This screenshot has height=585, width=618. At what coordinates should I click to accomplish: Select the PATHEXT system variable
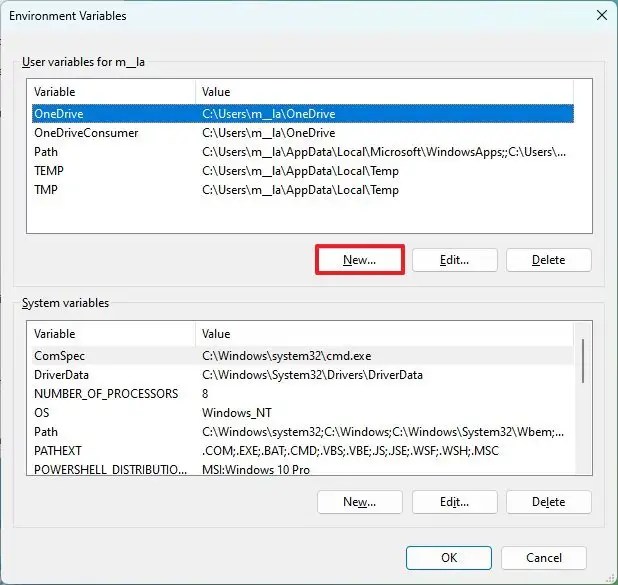(303, 451)
